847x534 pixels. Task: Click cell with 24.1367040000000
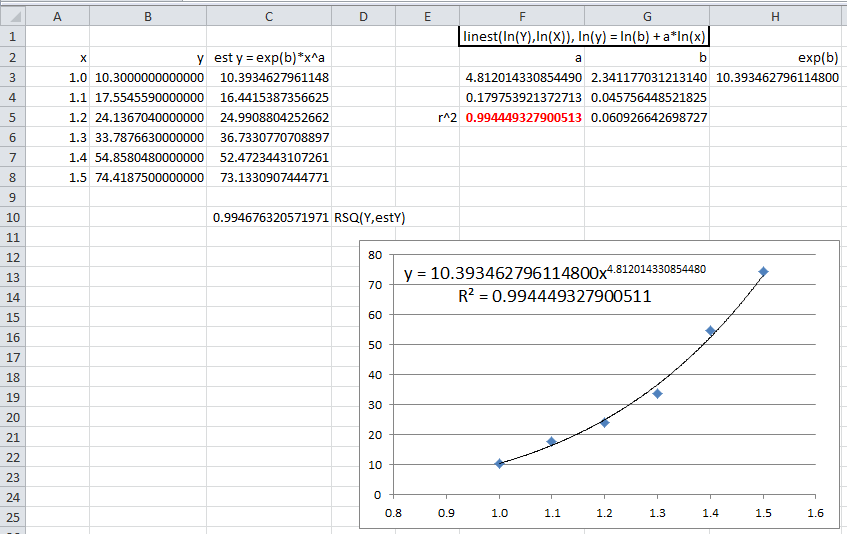147,117
